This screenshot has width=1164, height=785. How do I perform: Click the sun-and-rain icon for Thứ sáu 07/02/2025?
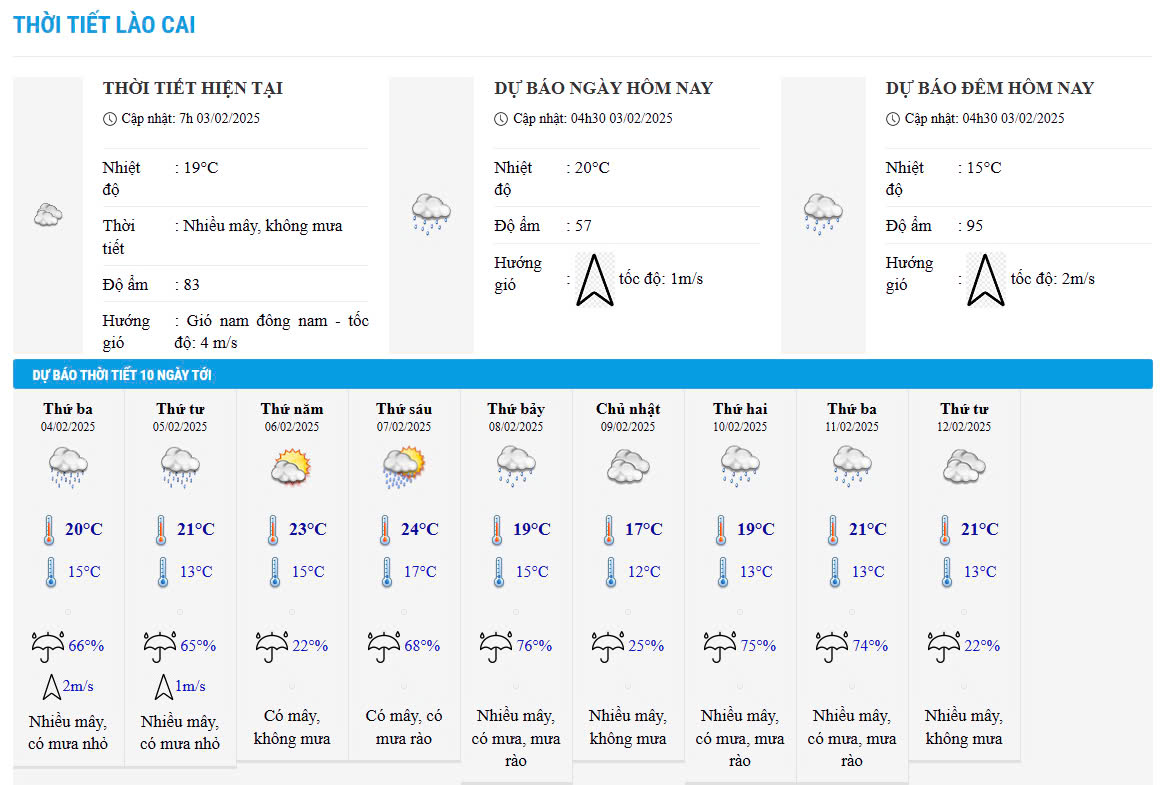pos(404,467)
